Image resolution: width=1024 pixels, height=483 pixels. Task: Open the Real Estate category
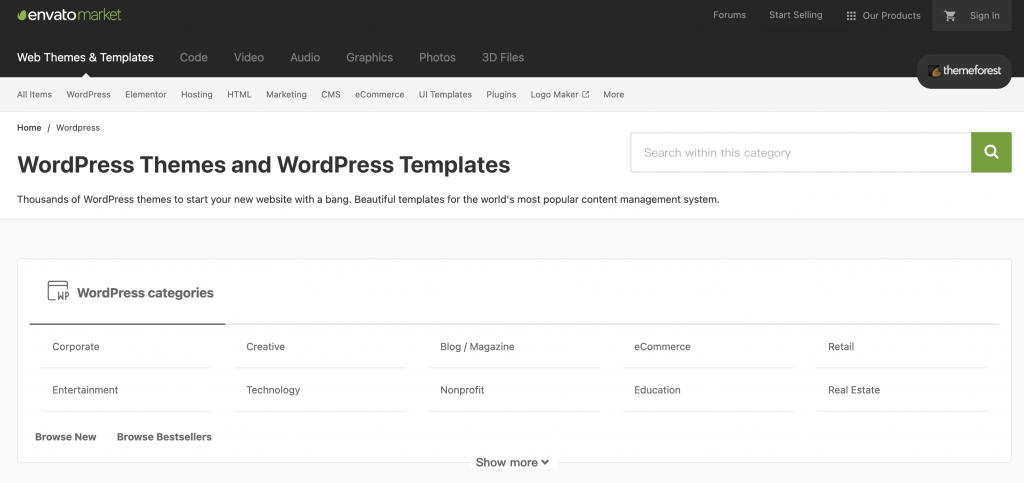[x=854, y=390]
